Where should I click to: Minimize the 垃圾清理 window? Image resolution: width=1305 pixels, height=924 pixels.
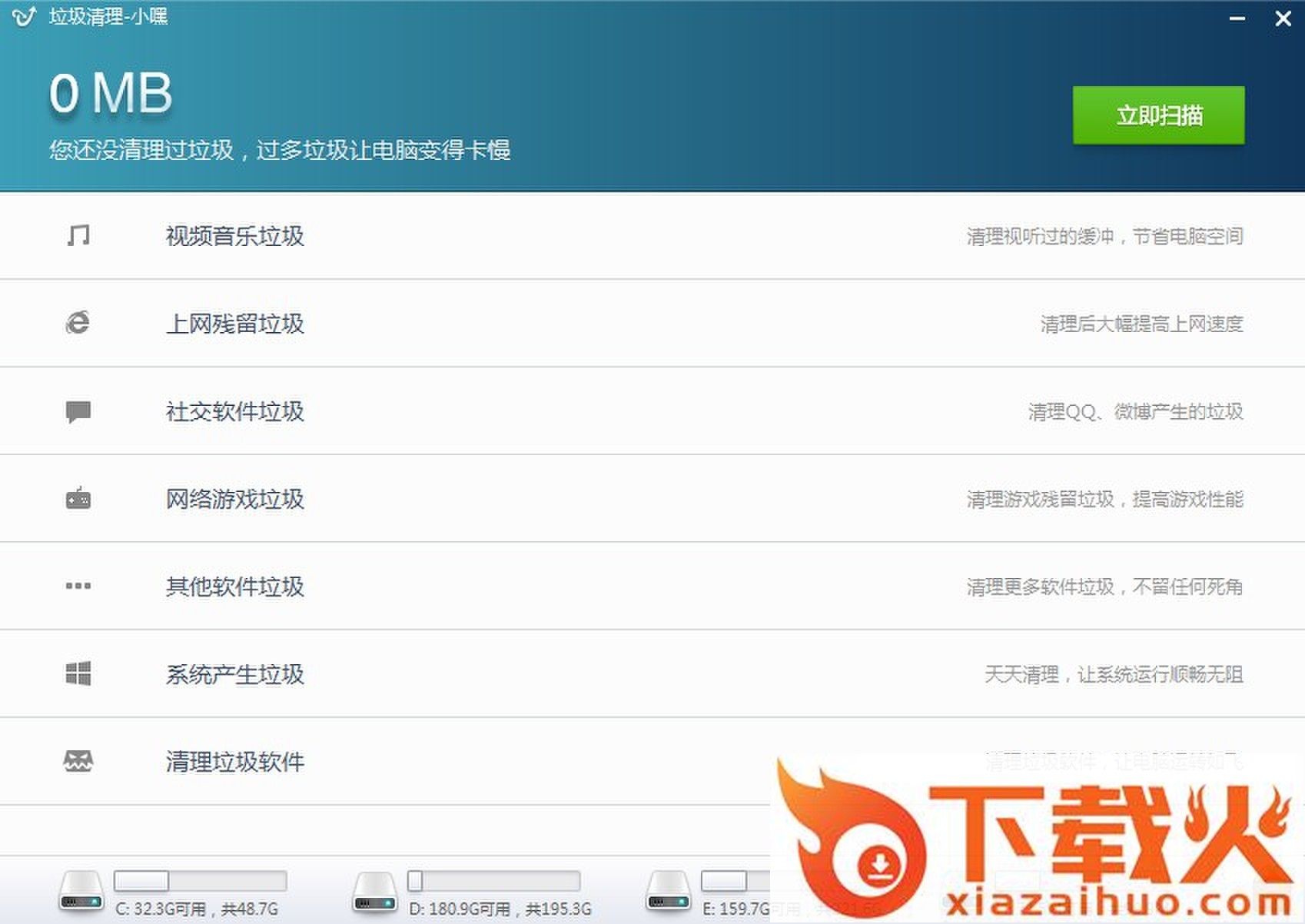[x=1237, y=18]
